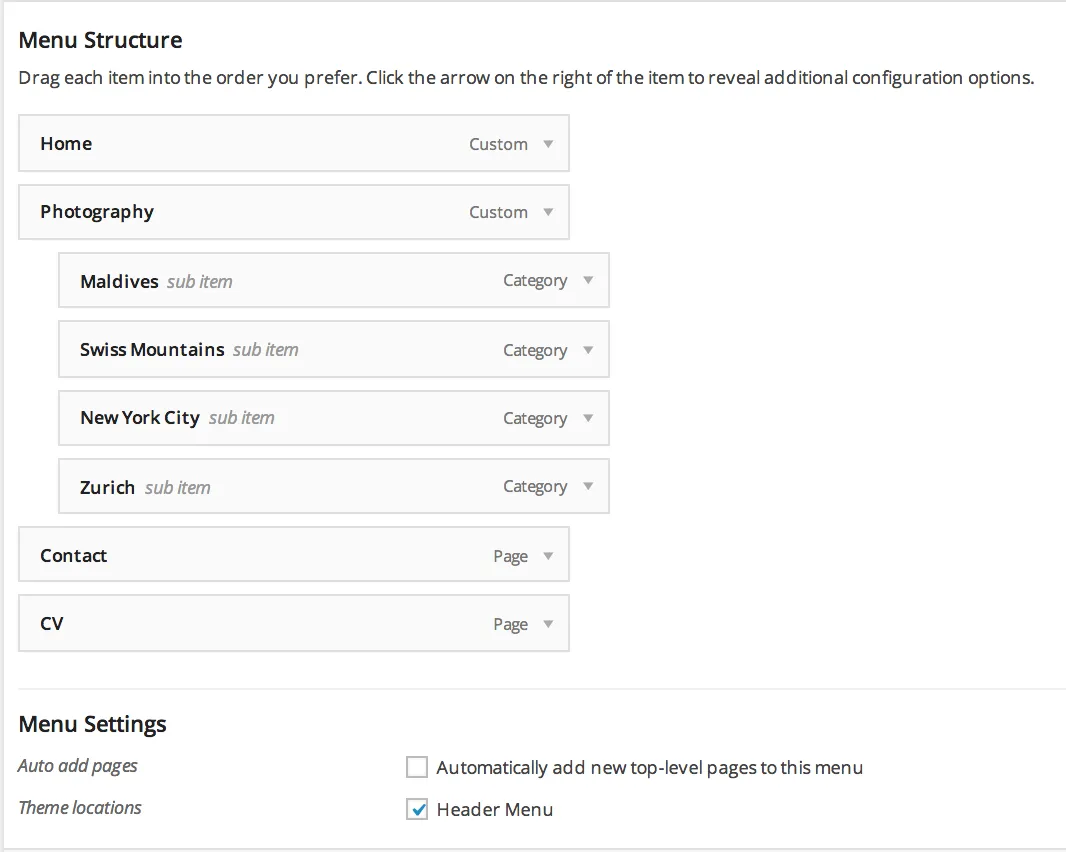Screen dimensions: 1066x852
Task: Expand the Photography item options arrow
Action: 548,212
